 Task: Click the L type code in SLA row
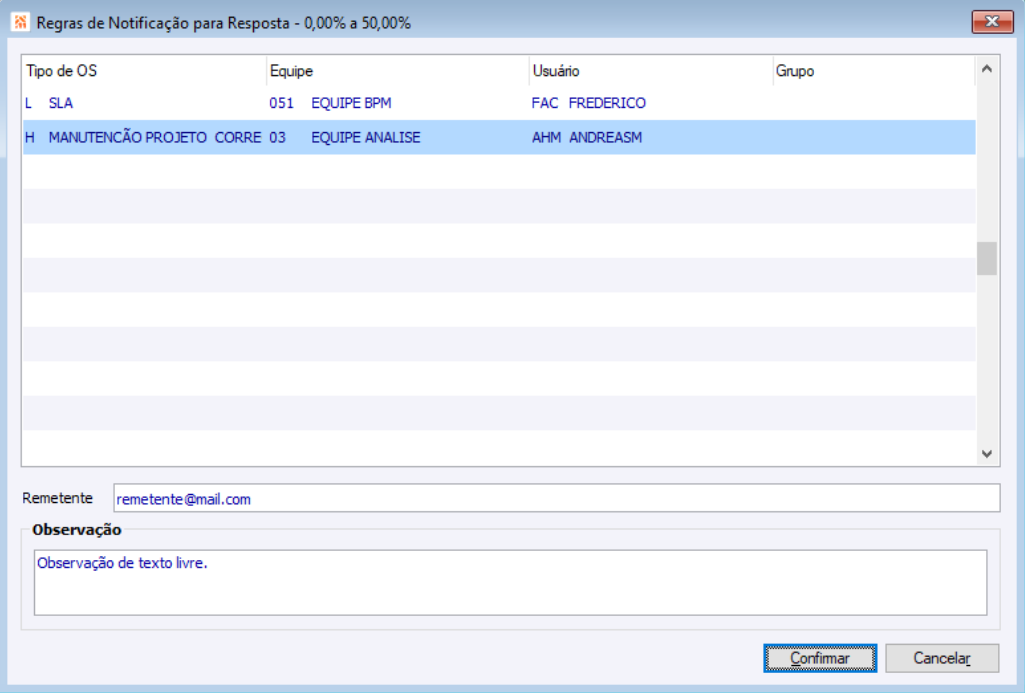29,103
